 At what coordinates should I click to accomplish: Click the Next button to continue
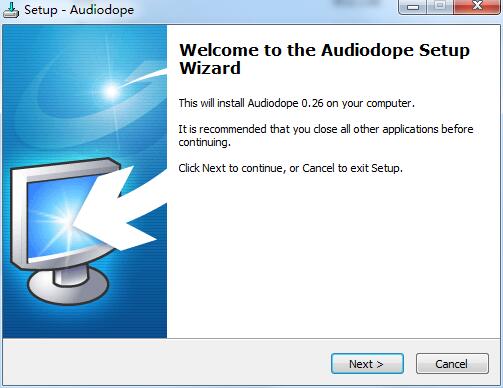pos(367,364)
